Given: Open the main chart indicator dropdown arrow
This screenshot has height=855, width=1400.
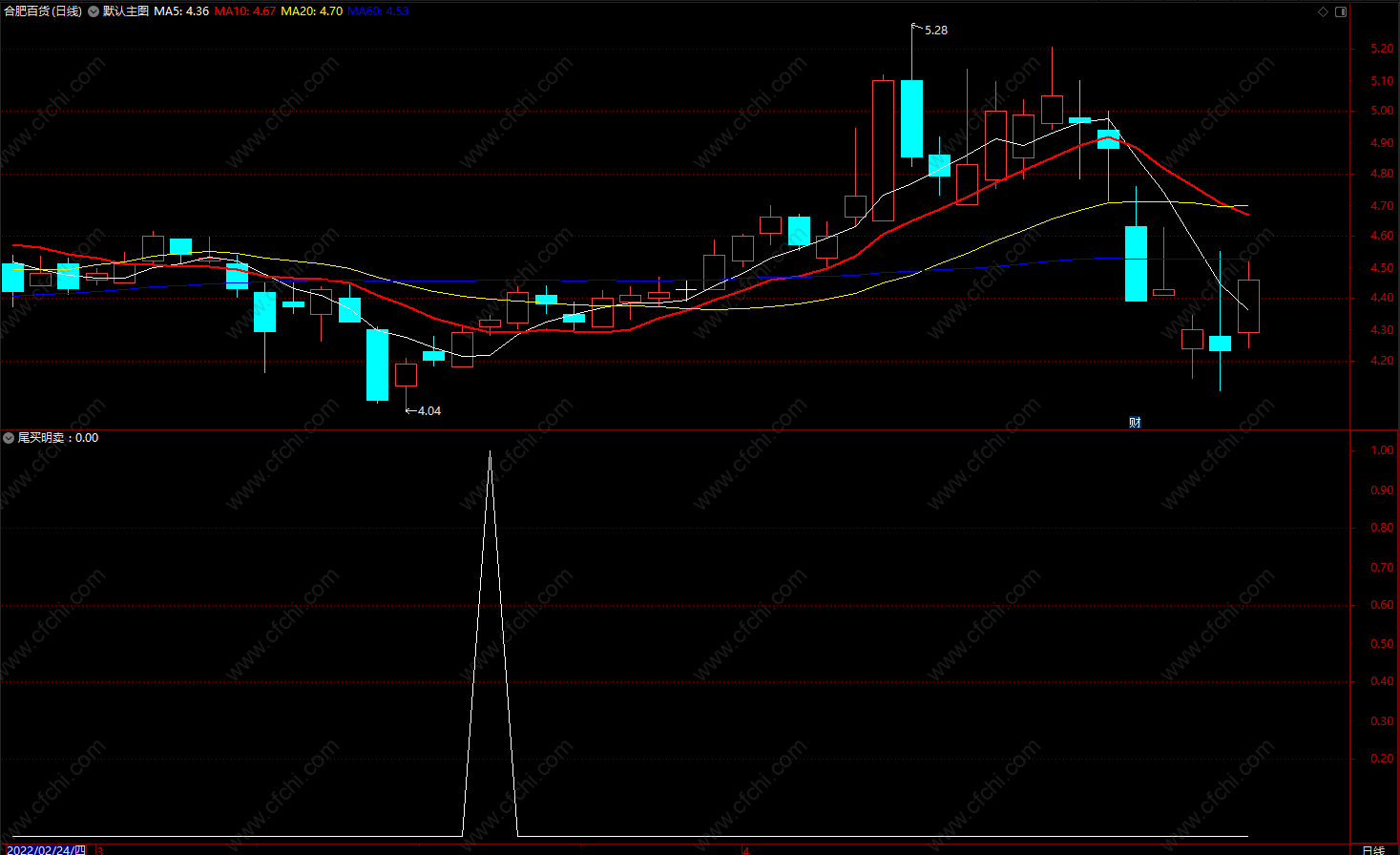Looking at the screenshot, I should coord(94,11).
